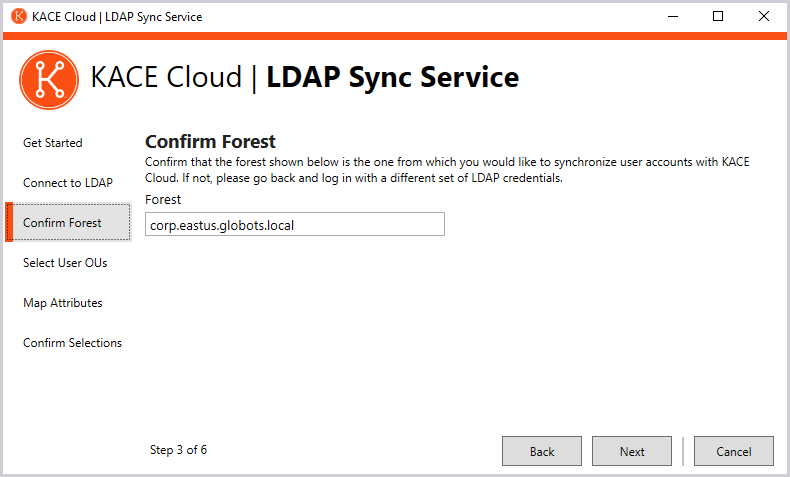Click the Confirm Forest page heading
This screenshot has height=477, width=790.
coord(210,142)
